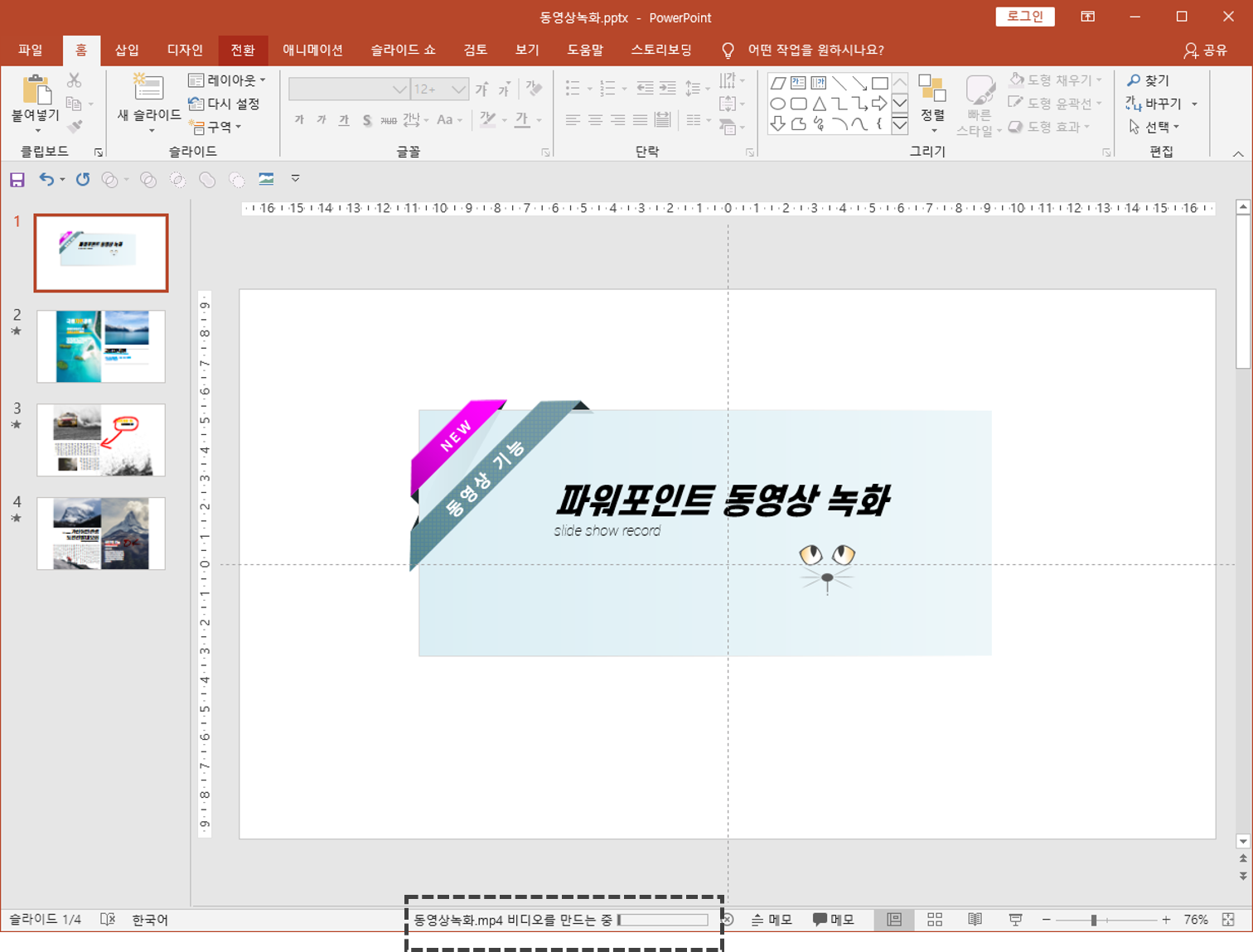1253x952 pixels.
Task: Open the font size combo box
Action: [440, 89]
